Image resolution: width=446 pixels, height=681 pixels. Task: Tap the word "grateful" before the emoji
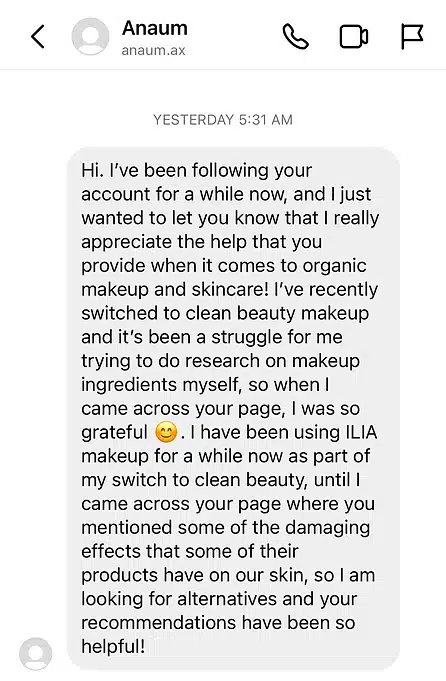pos(115,433)
